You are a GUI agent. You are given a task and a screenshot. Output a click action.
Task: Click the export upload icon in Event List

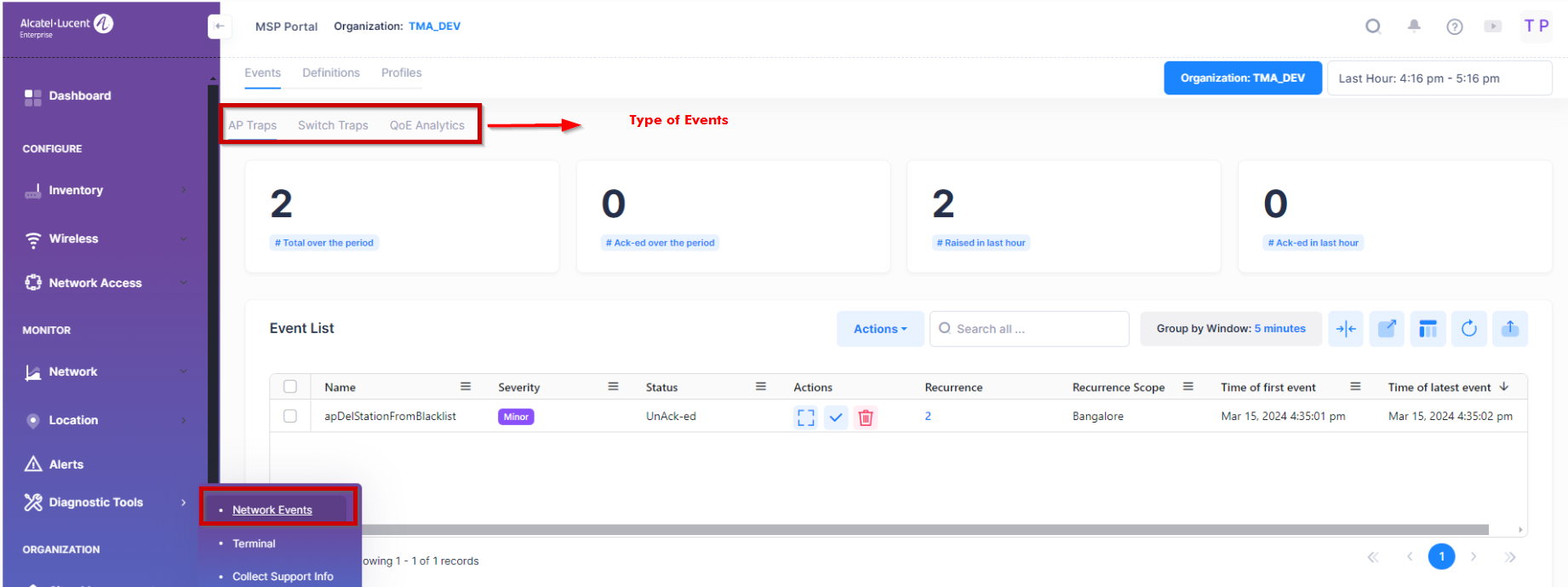click(x=1509, y=329)
